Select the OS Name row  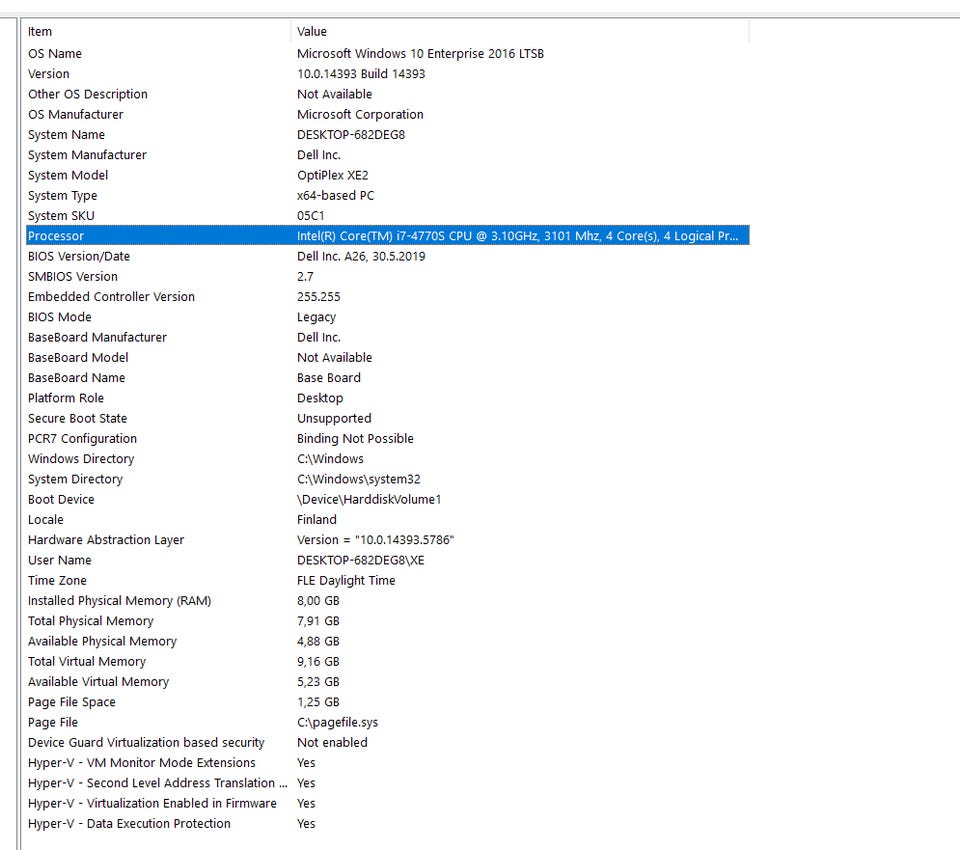pyautogui.click(x=388, y=53)
